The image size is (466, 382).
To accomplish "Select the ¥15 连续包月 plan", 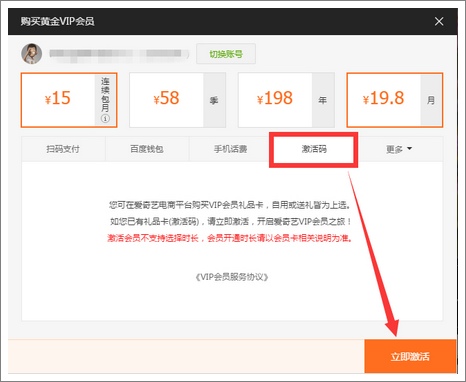I will tap(69, 100).
